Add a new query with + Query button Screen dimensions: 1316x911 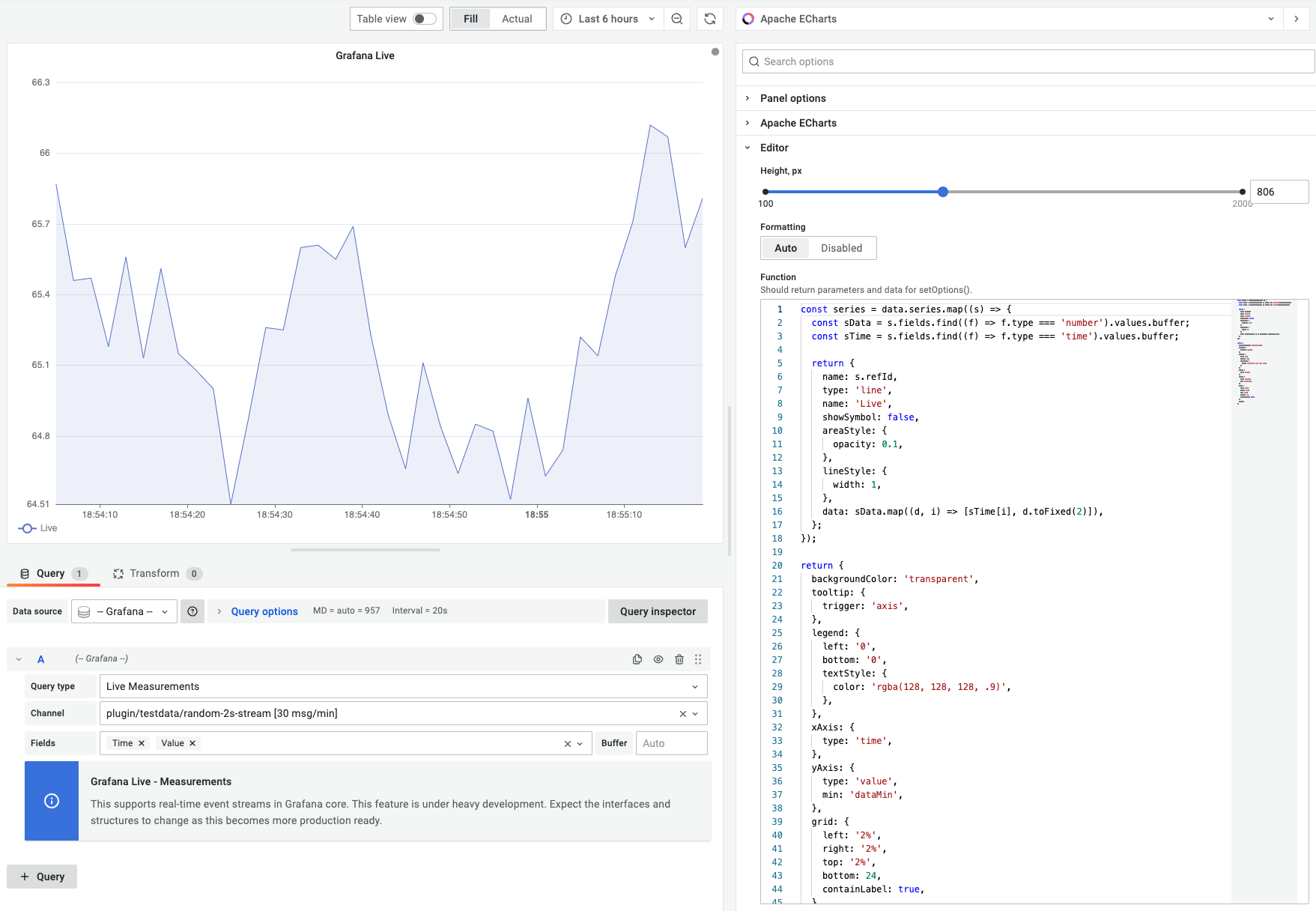click(x=42, y=877)
